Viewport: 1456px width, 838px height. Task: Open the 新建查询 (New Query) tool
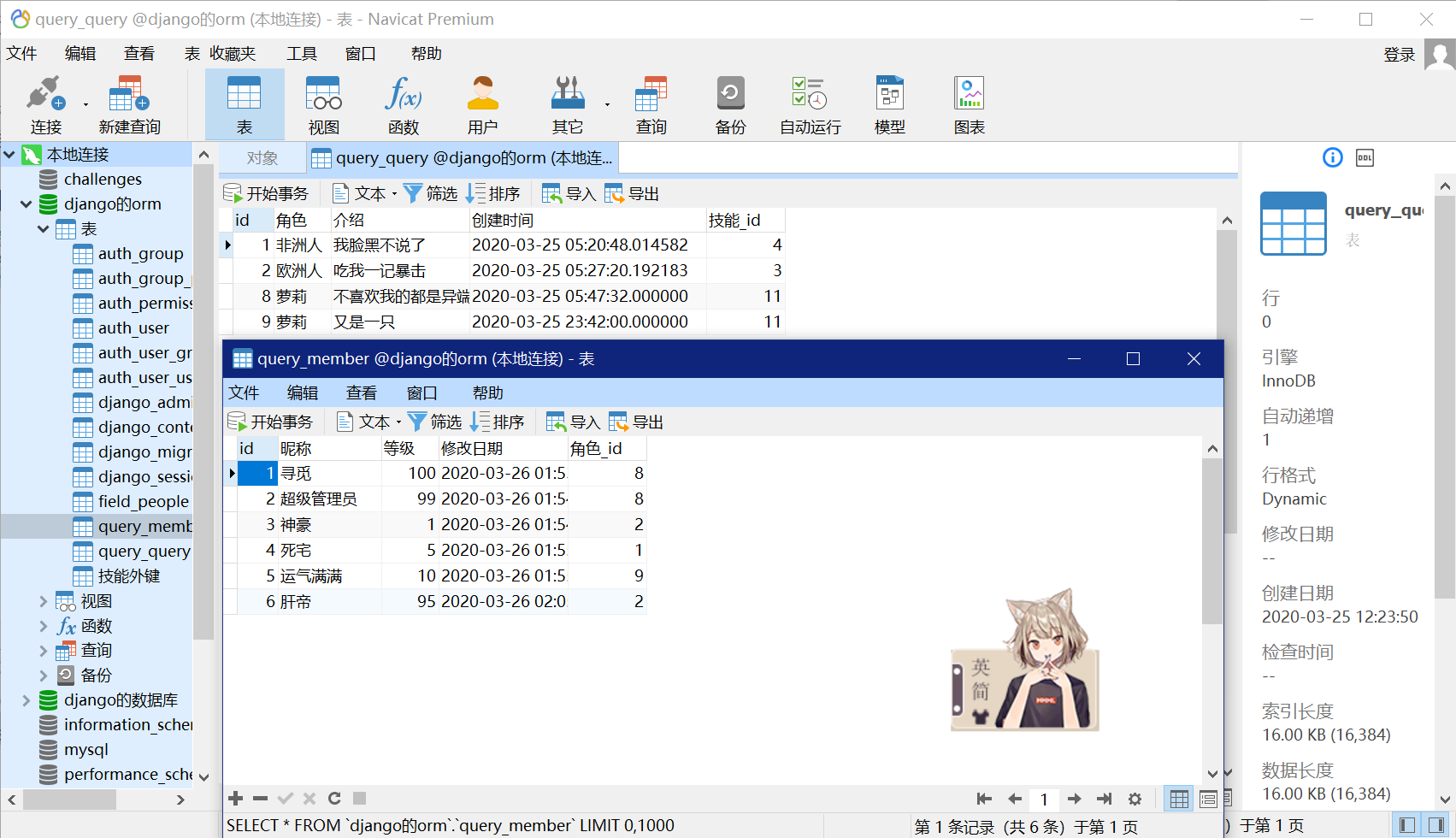(128, 103)
